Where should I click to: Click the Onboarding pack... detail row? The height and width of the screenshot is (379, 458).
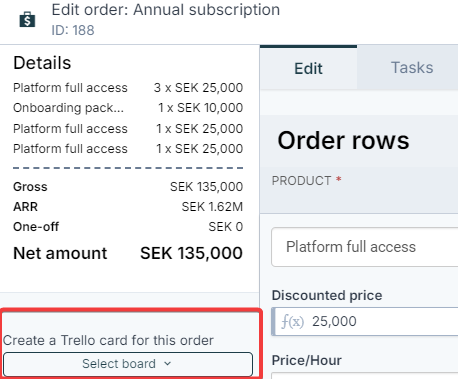pyautogui.click(x=128, y=108)
